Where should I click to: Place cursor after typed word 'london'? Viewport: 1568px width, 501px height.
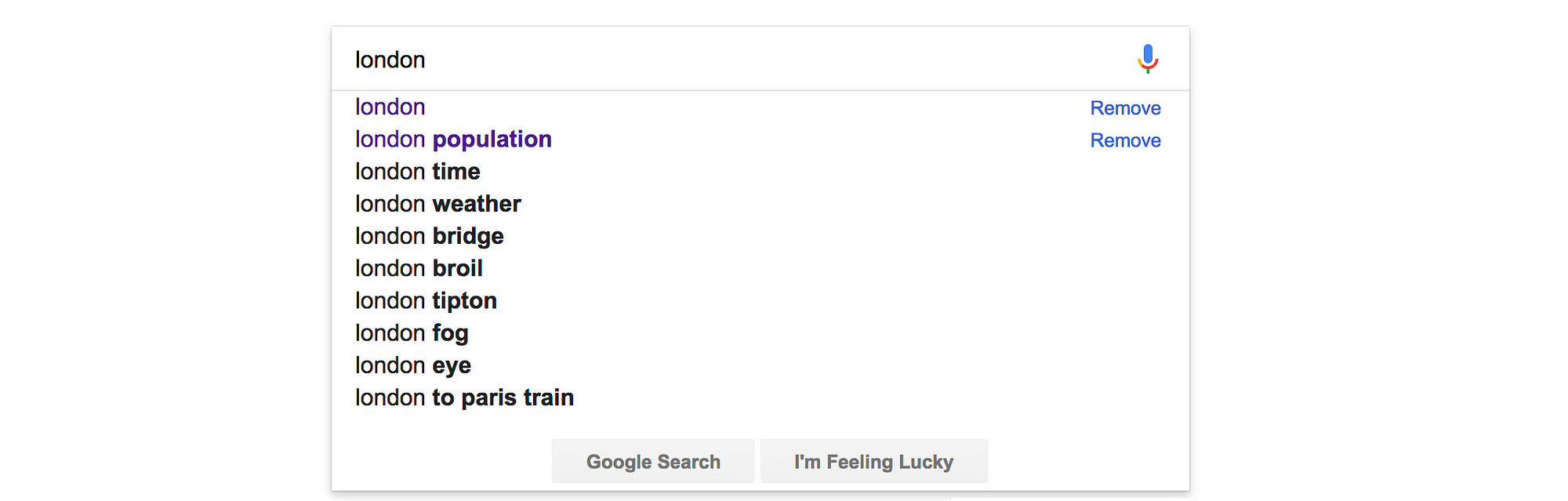tap(427, 60)
